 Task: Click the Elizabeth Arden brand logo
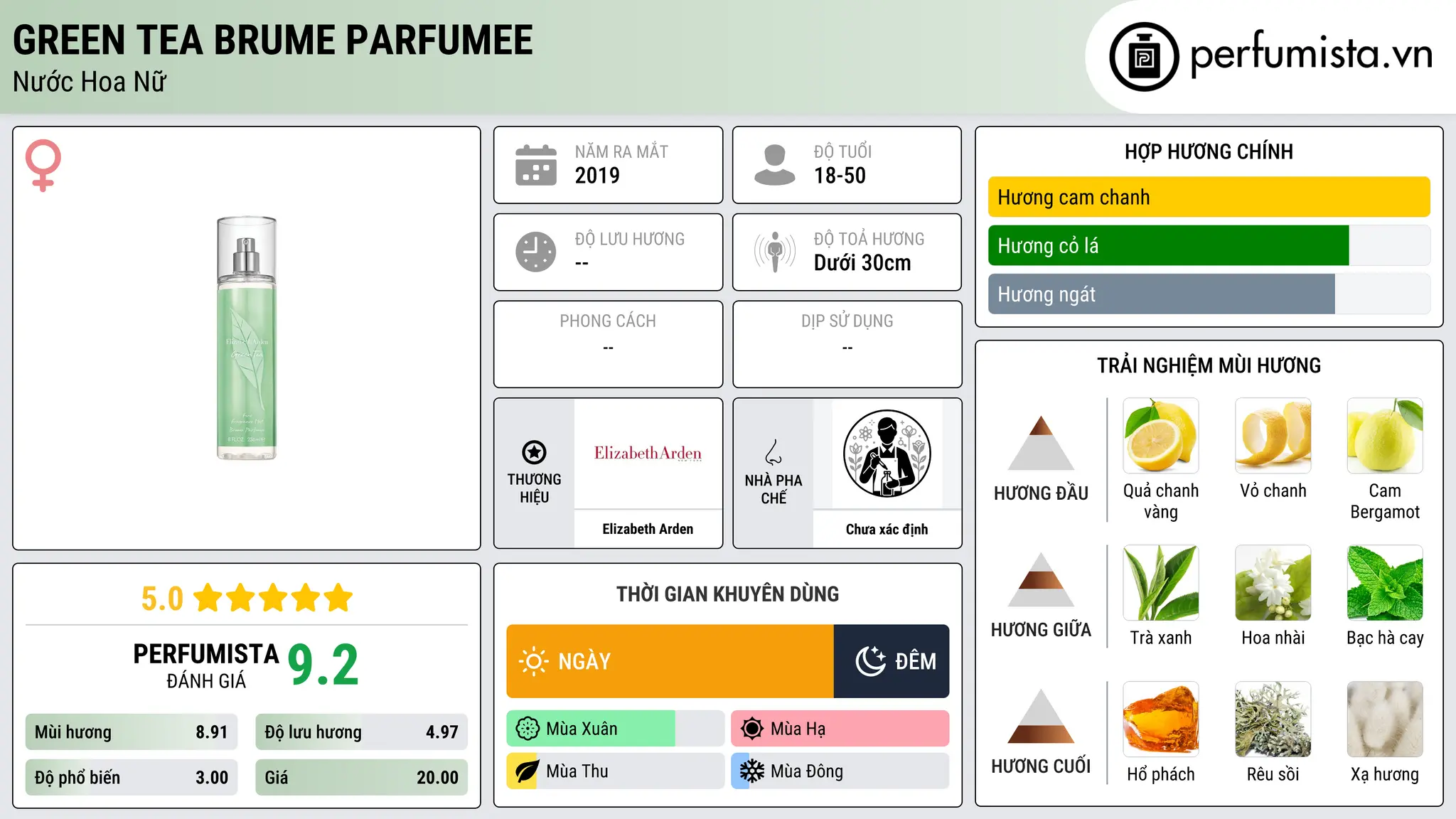648,454
